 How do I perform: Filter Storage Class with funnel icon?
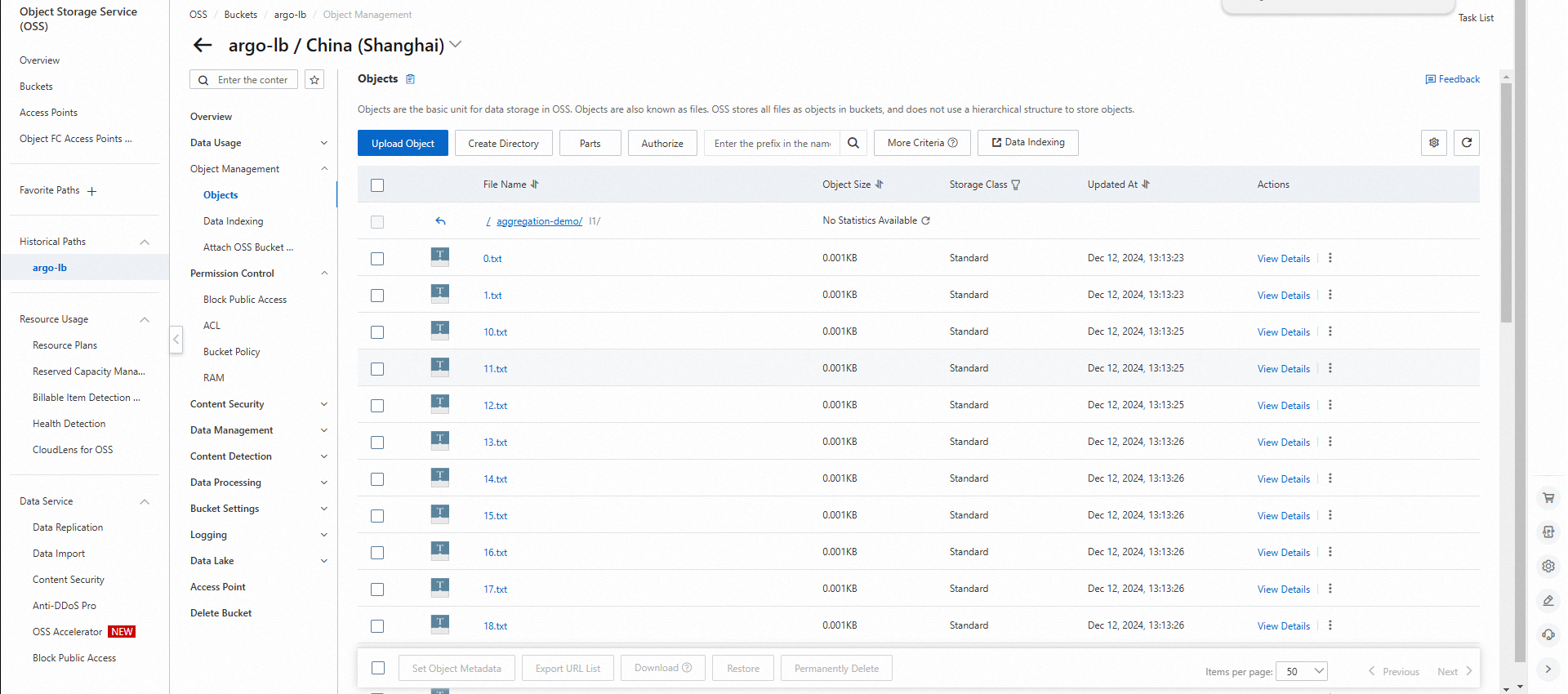[1016, 185]
